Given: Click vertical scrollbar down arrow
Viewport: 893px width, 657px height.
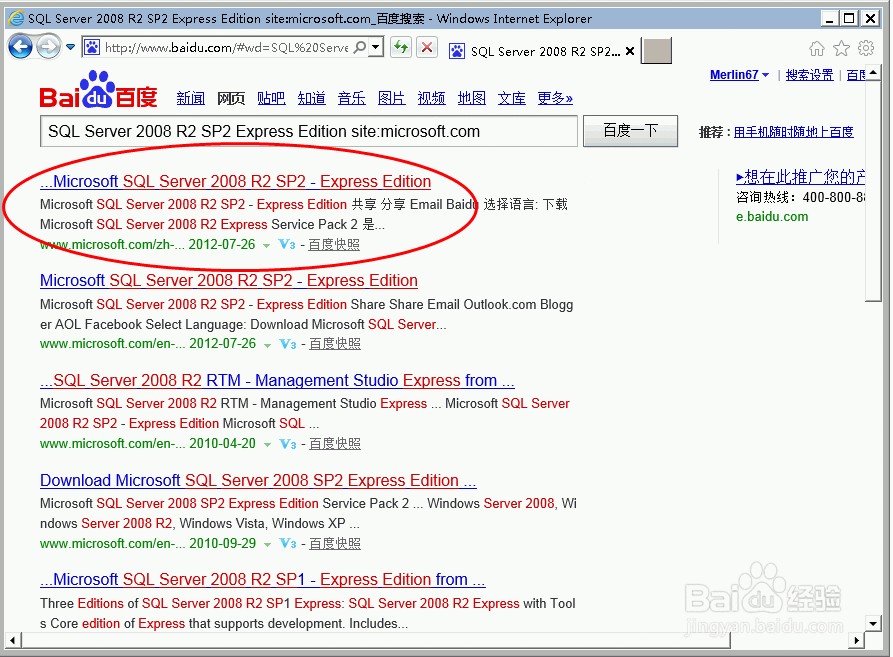Looking at the screenshot, I should click(x=873, y=623).
